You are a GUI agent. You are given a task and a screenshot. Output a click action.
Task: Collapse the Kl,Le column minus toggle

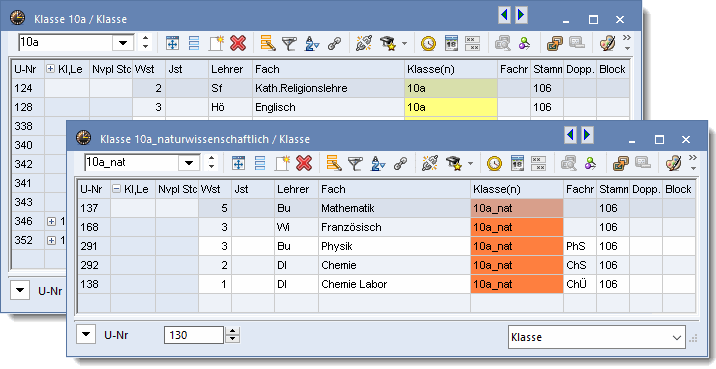pos(116,189)
